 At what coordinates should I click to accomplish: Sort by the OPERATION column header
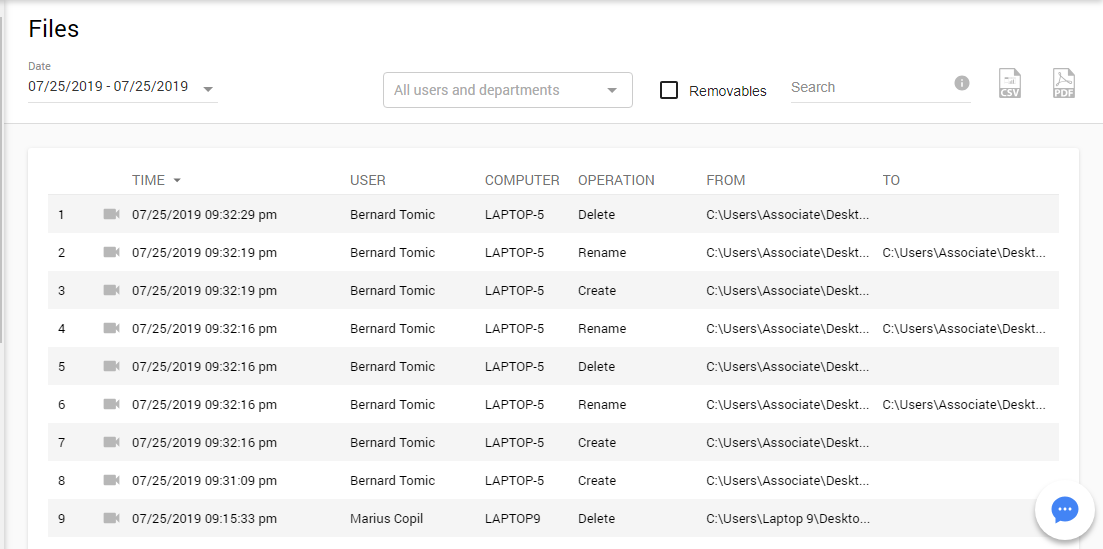616,181
